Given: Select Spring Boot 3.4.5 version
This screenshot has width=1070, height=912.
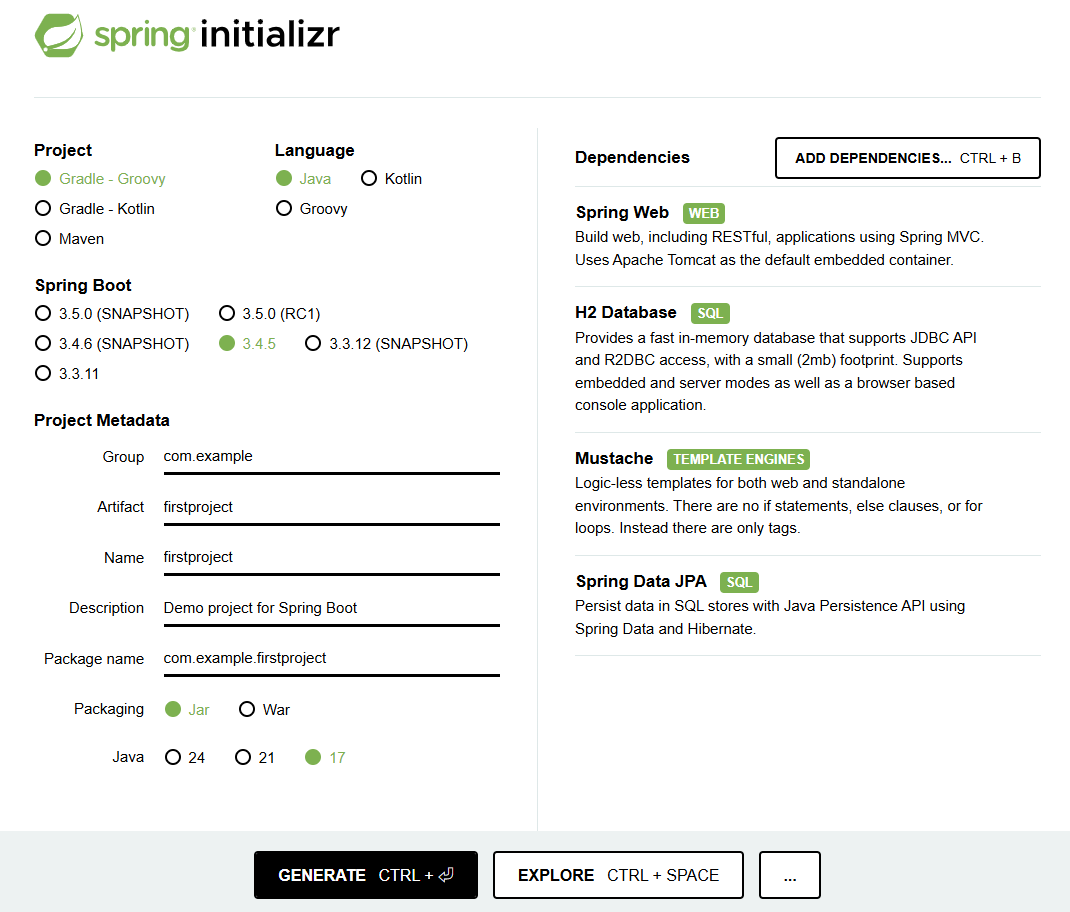Looking at the screenshot, I should pyautogui.click(x=248, y=344).
